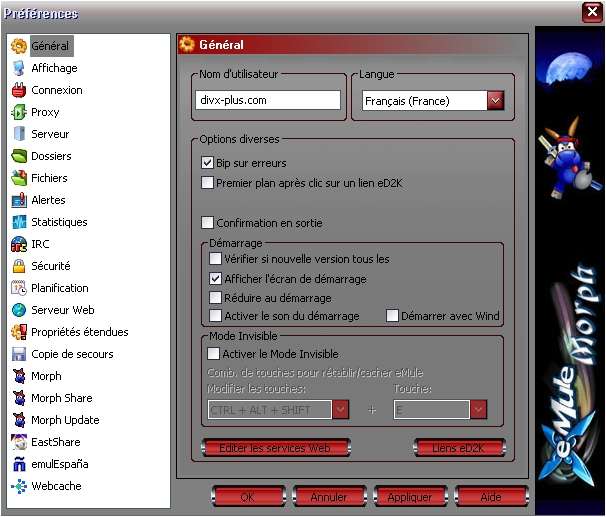Viewport: 606px width, 517px height.
Task: Click the Propriétés étendues gear icon
Action: coord(19,332)
